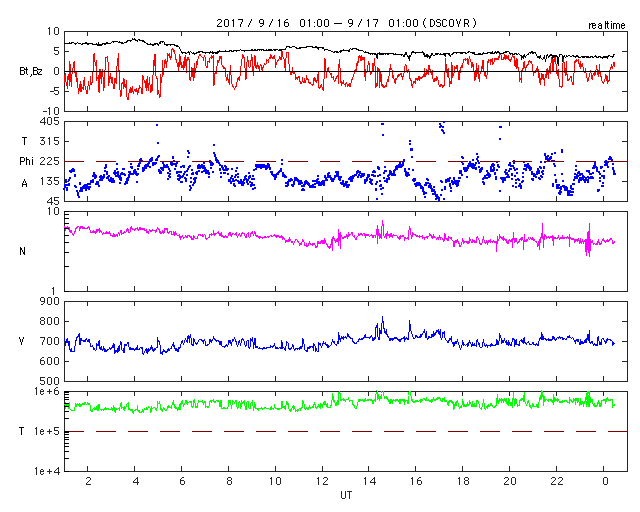Select the 'V' velocity axis label
This screenshot has width=640, height=512.
21,341
